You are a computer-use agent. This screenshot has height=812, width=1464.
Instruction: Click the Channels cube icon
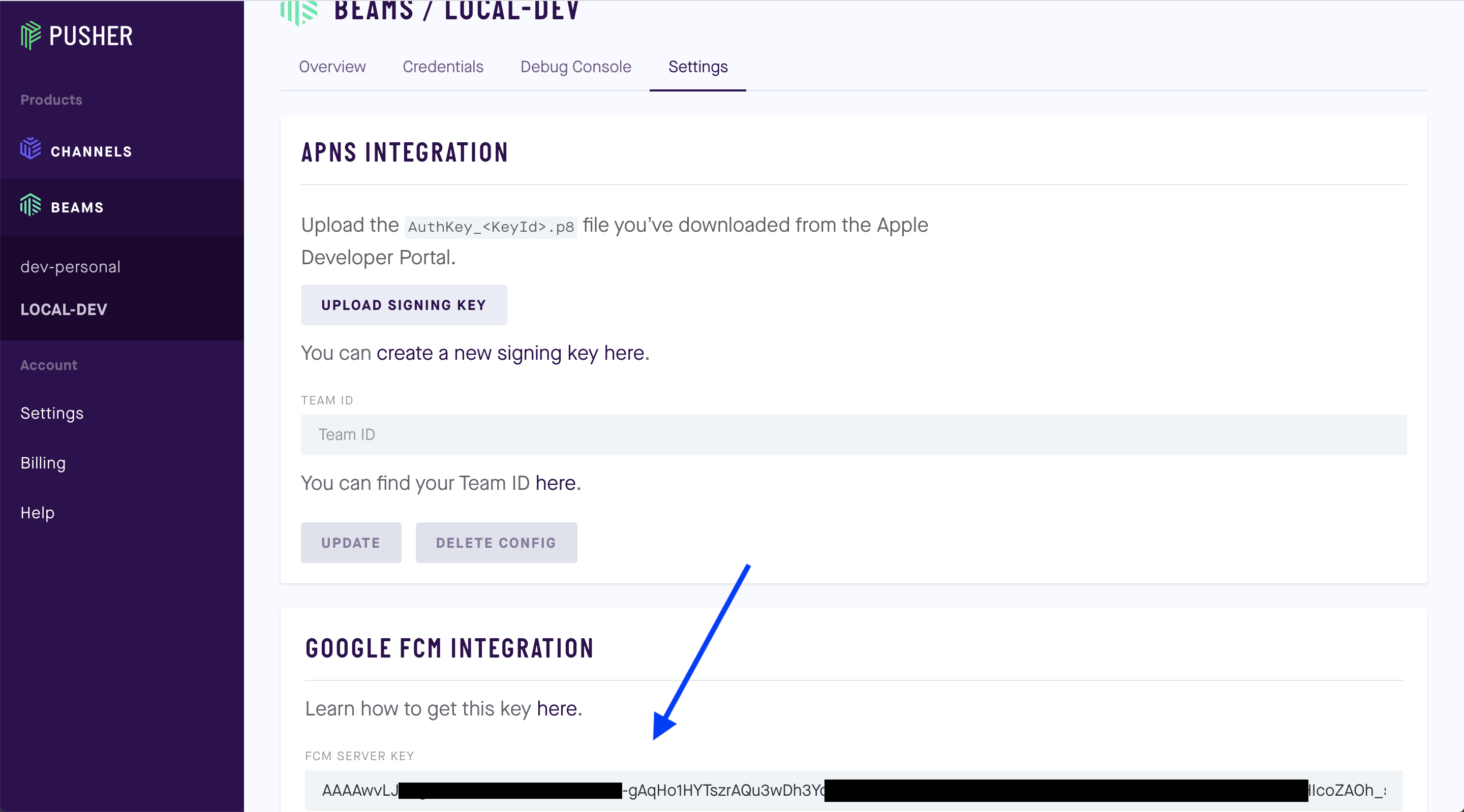(x=30, y=149)
